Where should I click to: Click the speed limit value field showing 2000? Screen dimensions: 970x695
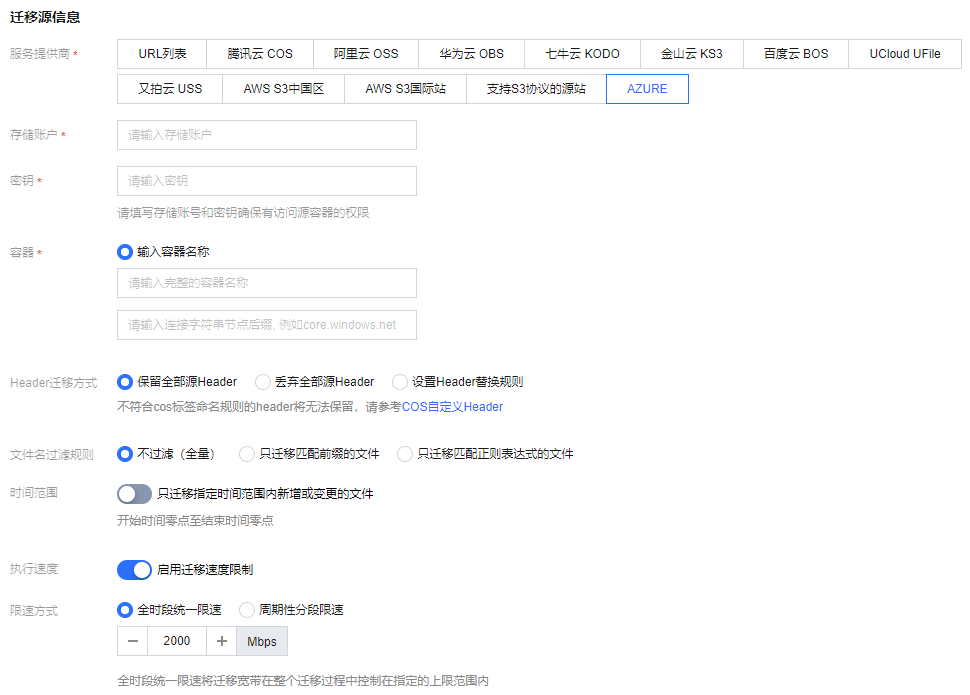pos(176,641)
